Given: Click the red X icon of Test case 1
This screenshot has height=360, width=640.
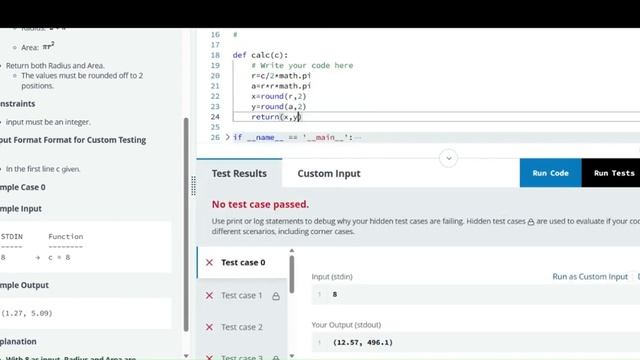Looking at the screenshot, I should (209, 295).
